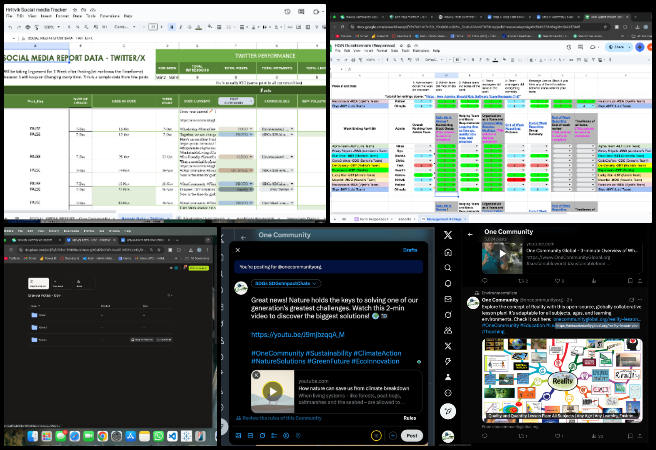Open Profile person icon in the X sidebar
Image resolution: width=656 pixels, height=450 pixels.
(x=448, y=377)
